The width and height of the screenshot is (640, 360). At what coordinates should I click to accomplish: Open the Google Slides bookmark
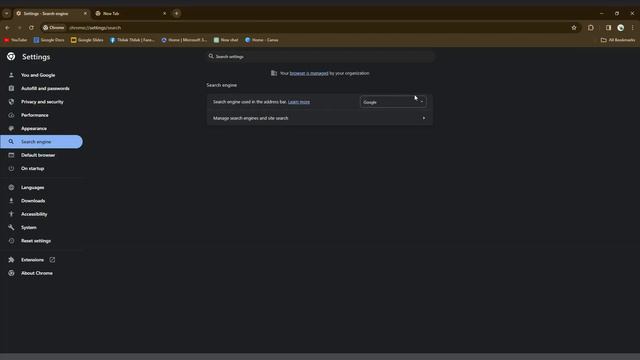coord(87,40)
